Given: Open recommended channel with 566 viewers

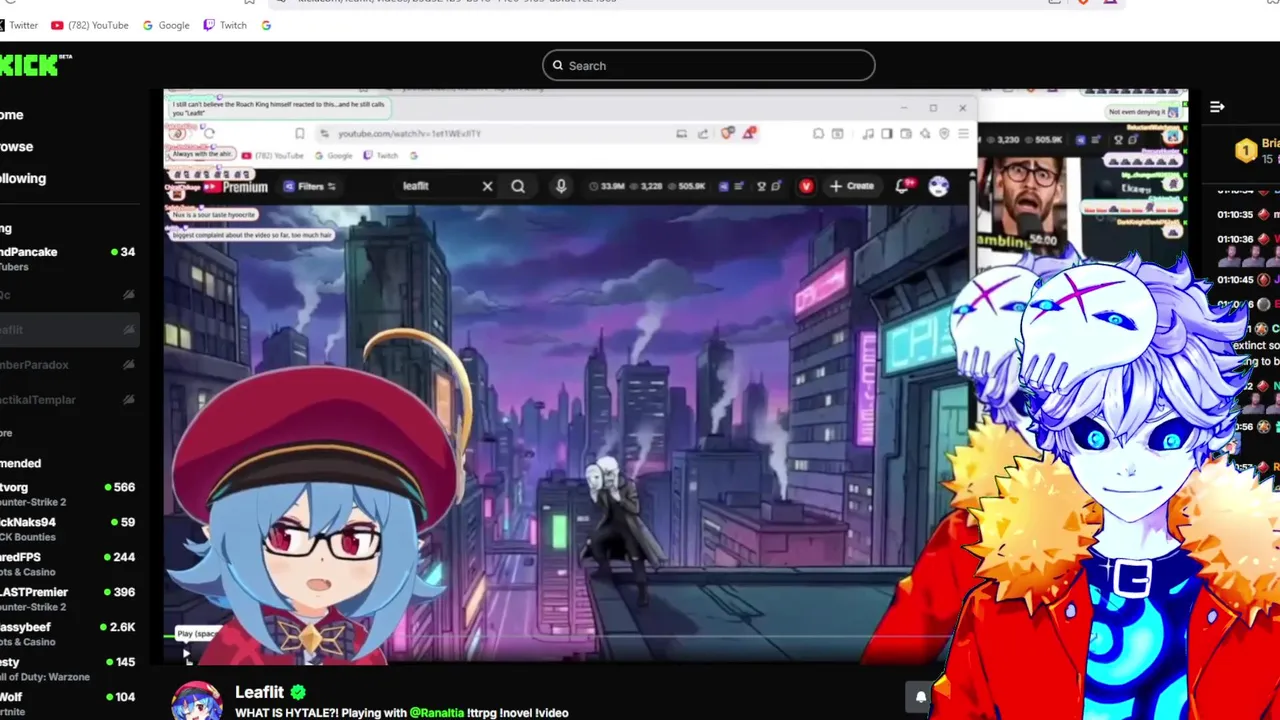Looking at the screenshot, I should (x=68, y=494).
